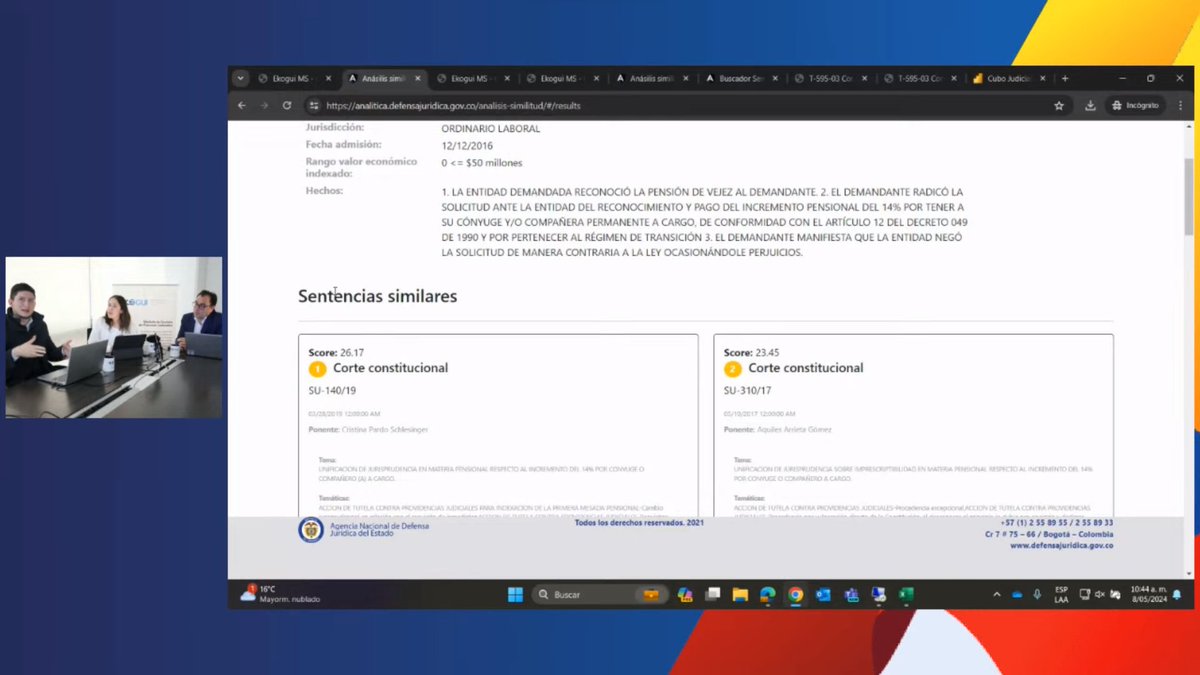Click admission date 12/12/2016
Viewport: 1200px width, 675px height.
coord(466,145)
